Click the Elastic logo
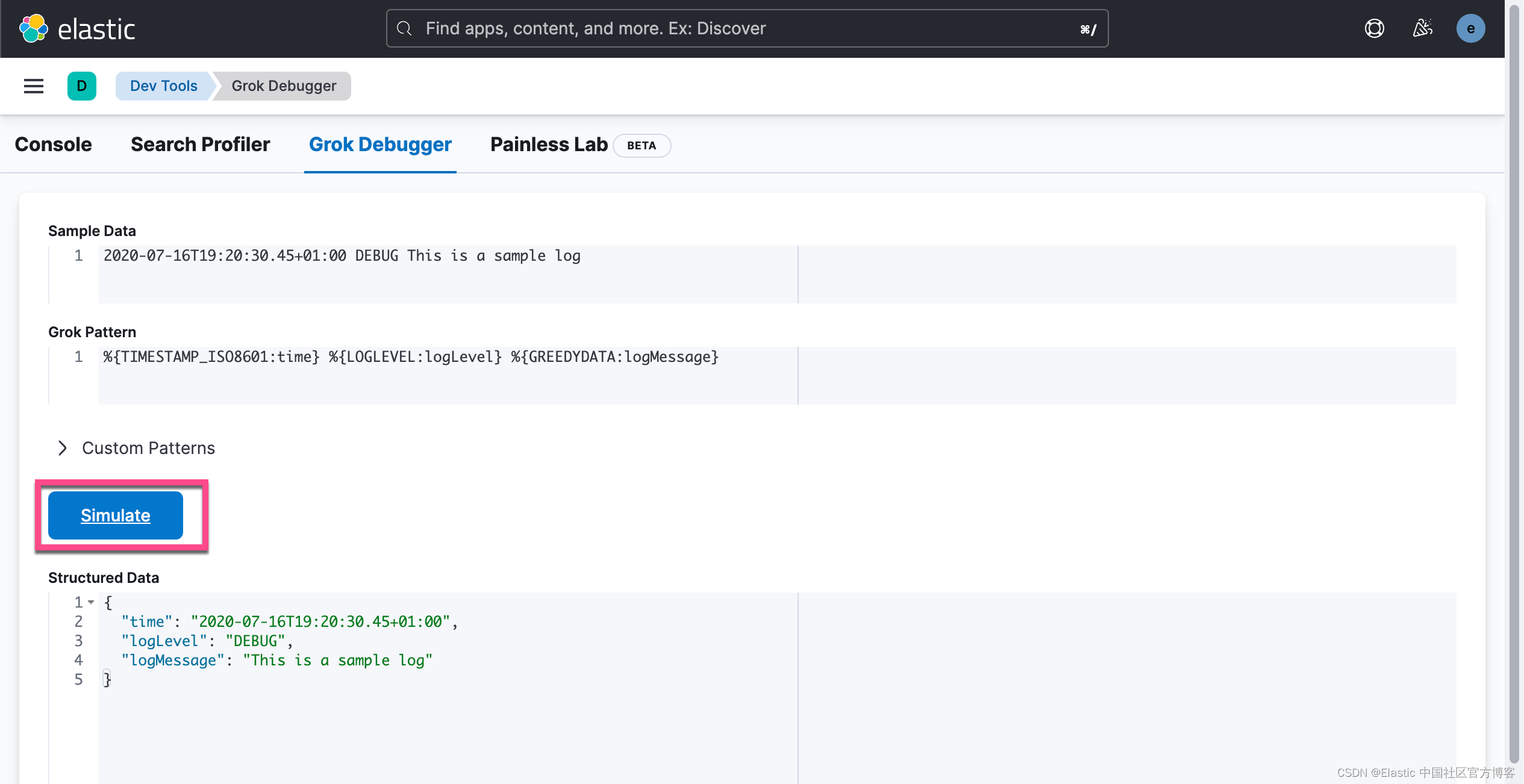 pos(77,29)
